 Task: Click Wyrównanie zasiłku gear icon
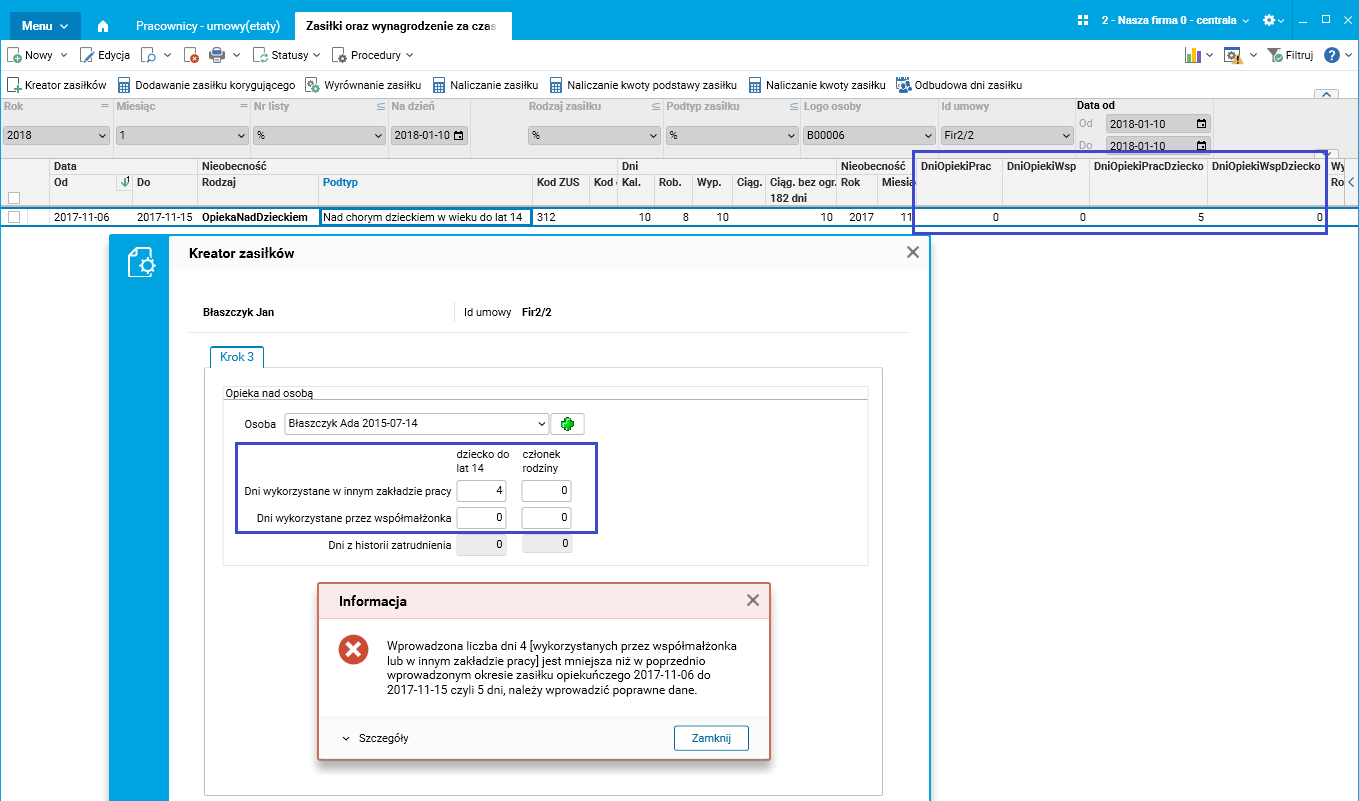pos(313,85)
